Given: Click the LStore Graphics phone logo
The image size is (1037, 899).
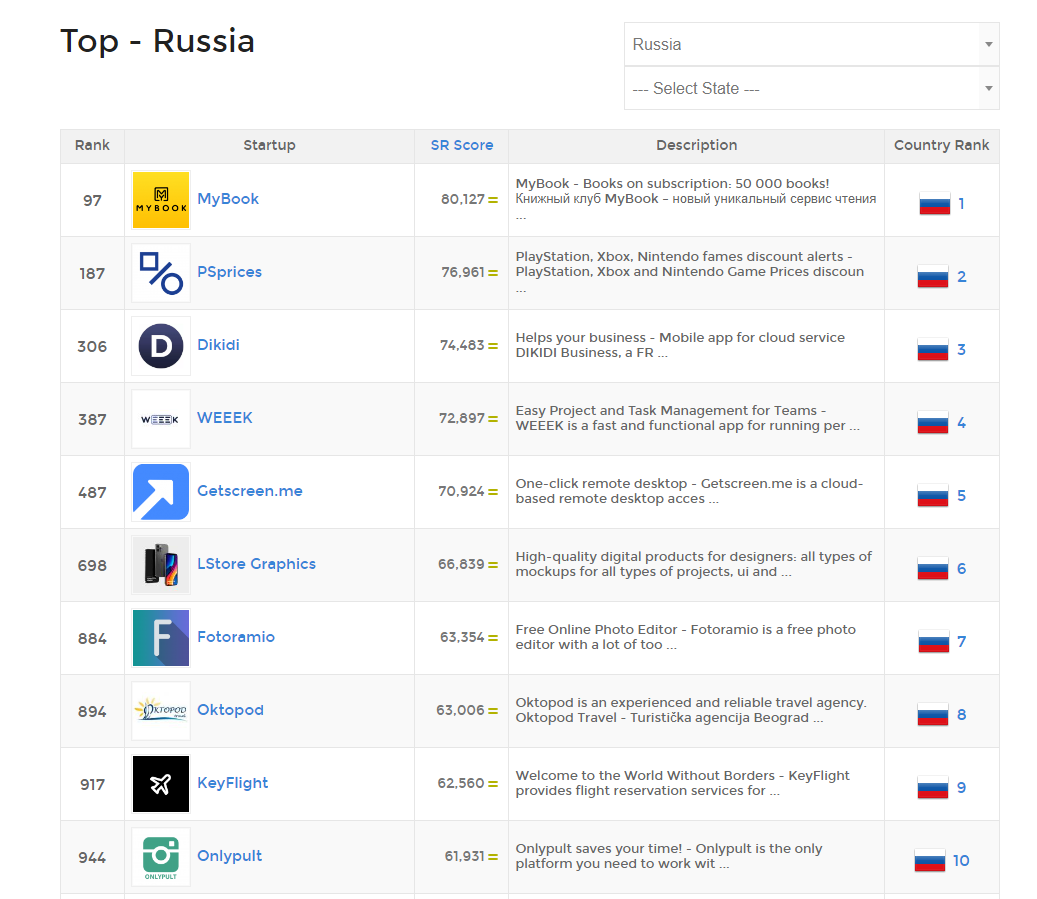Looking at the screenshot, I should click(161, 565).
